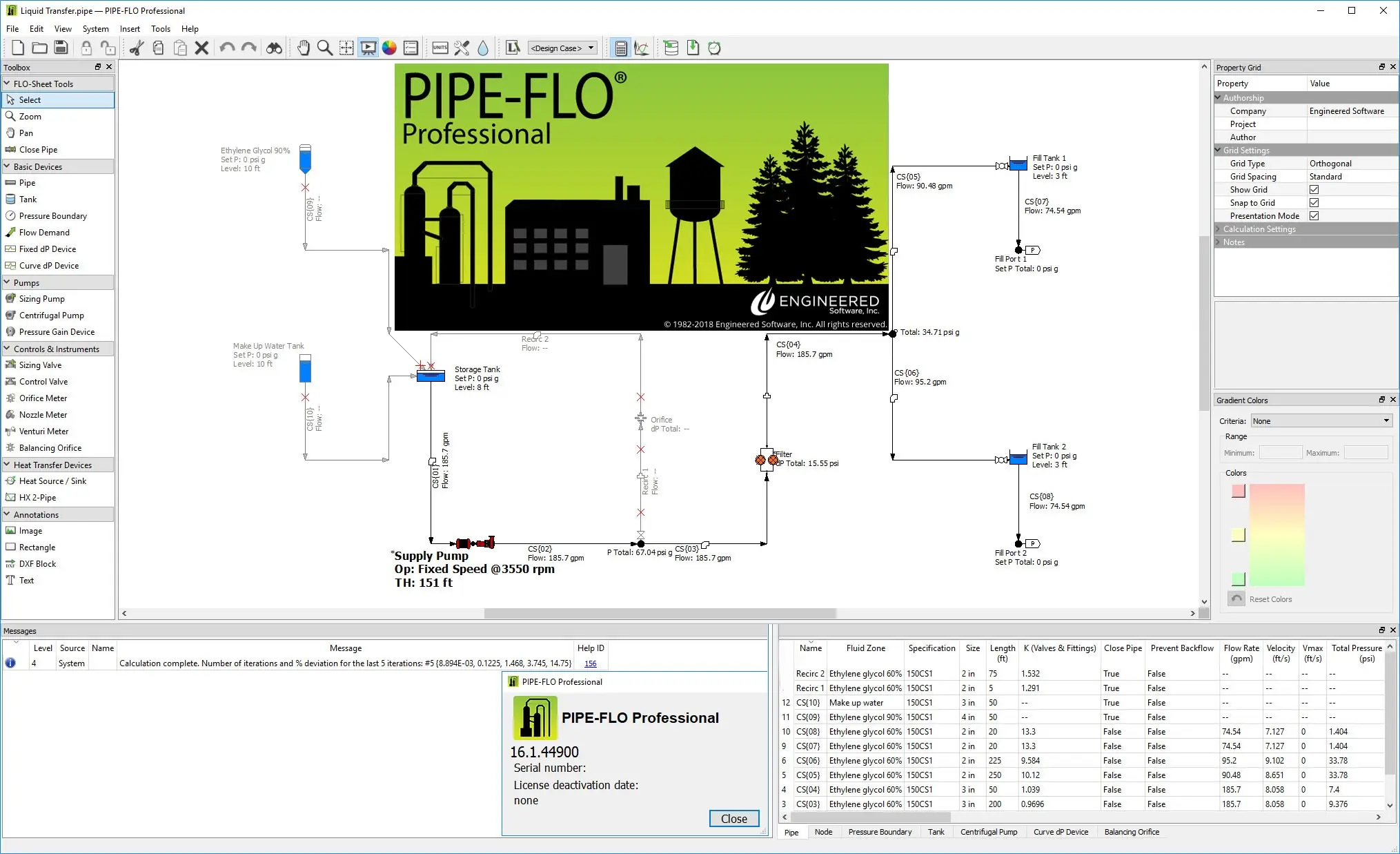Select the CS{08} table row name

pos(808,732)
